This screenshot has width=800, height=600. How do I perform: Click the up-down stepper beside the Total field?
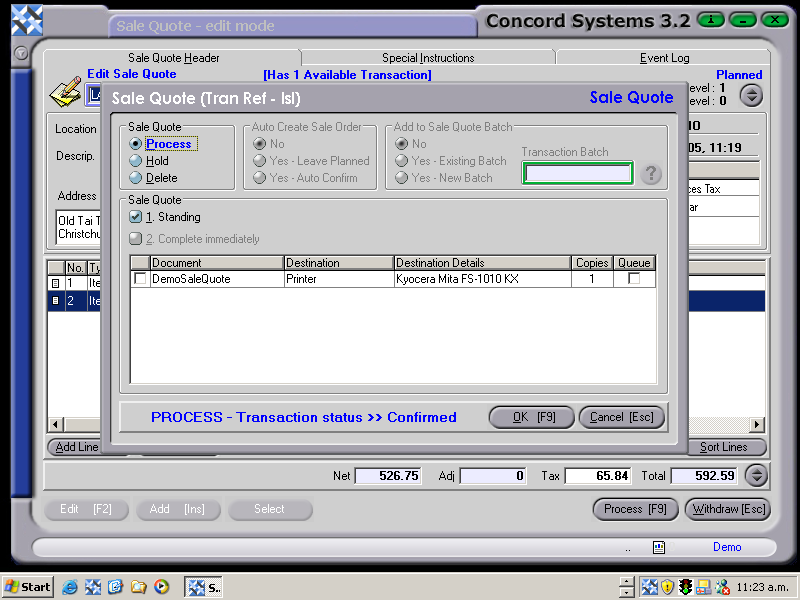coord(756,476)
